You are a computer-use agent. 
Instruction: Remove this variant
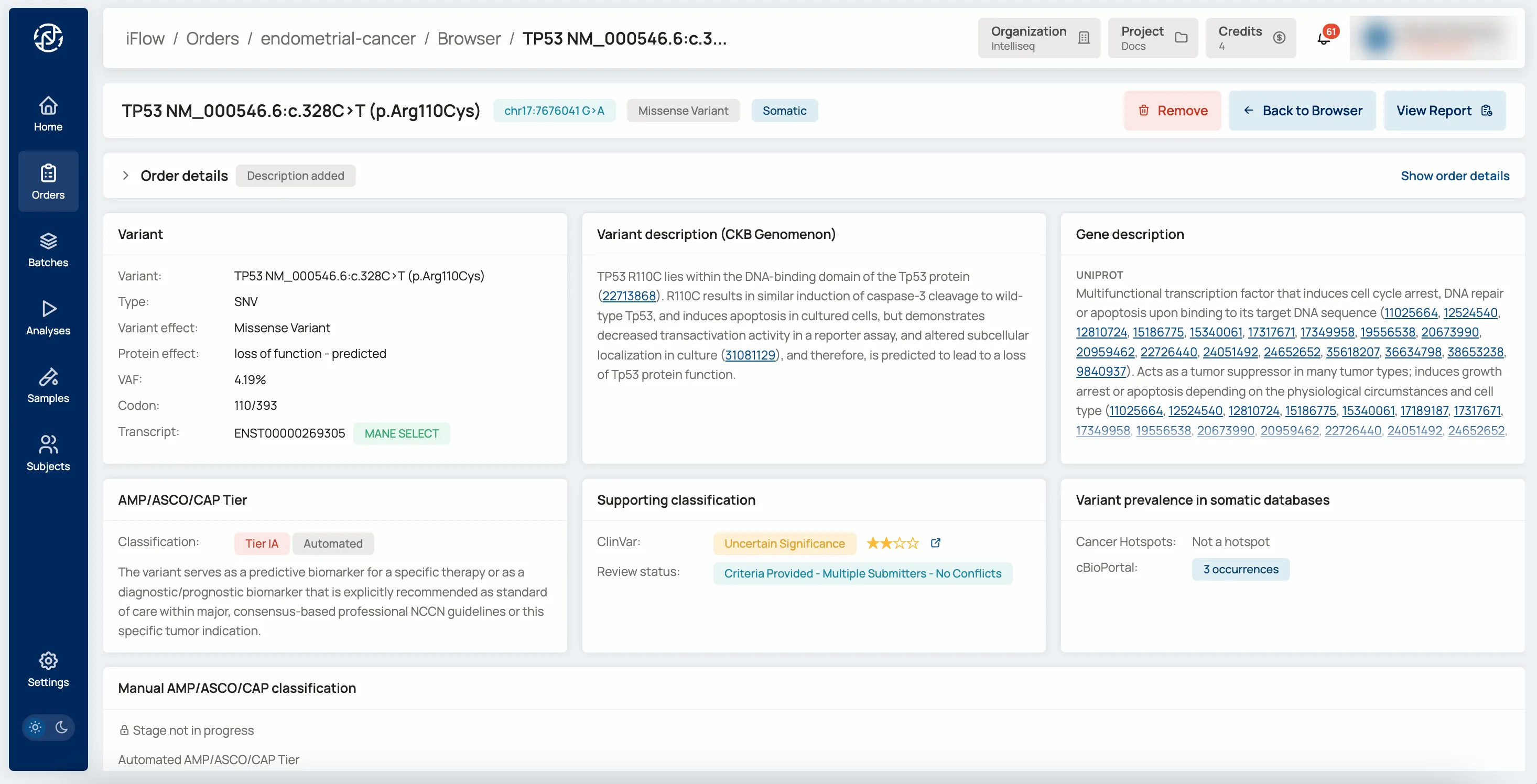(1173, 111)
